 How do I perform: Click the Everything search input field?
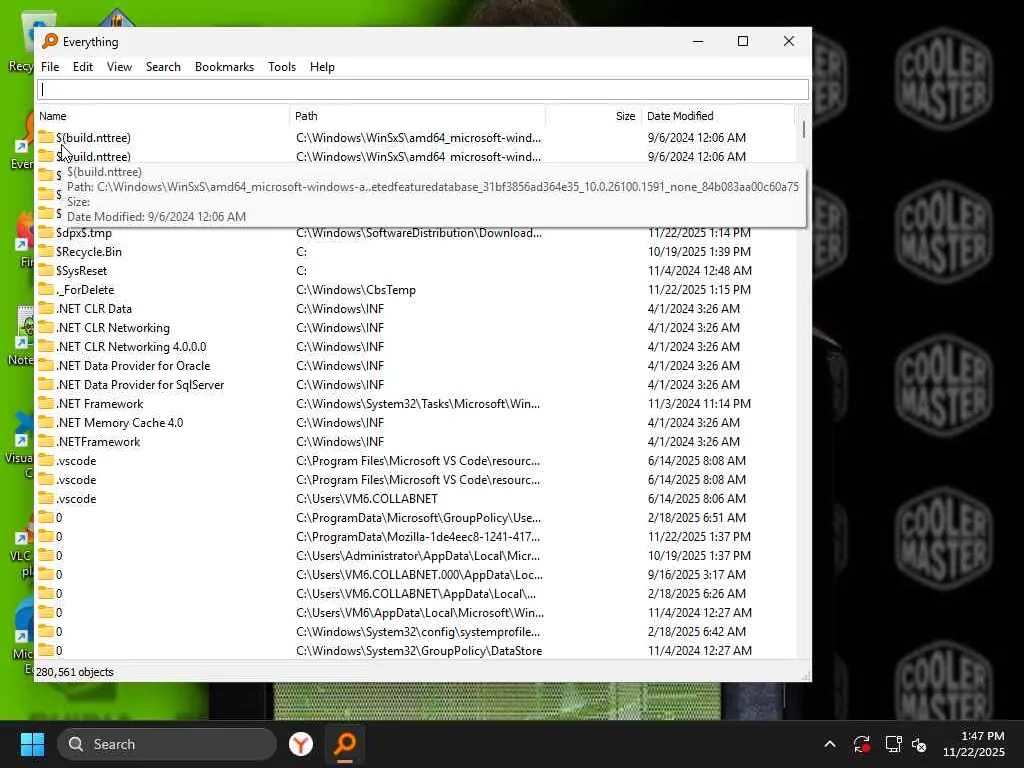[x=423, y=89]
